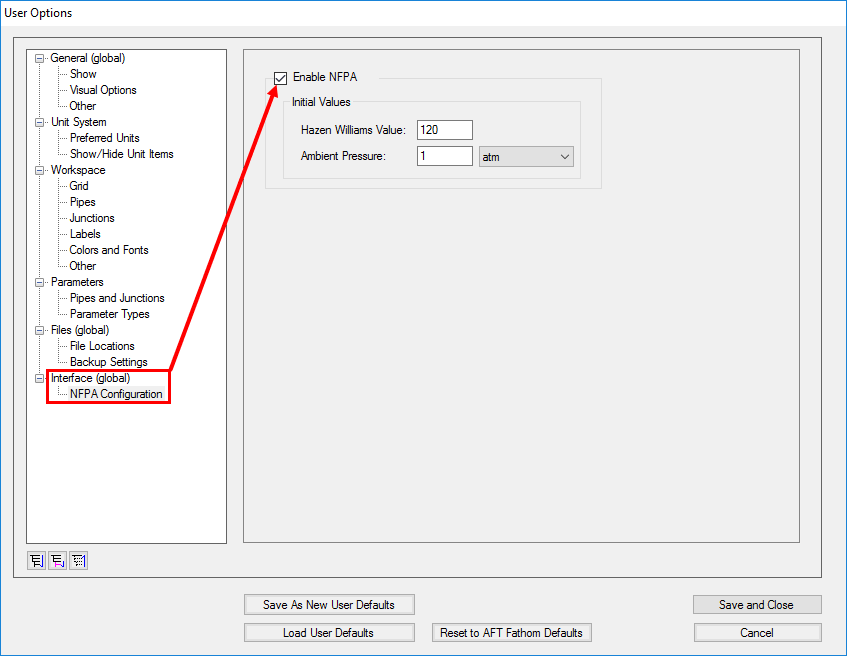The height and width of the screenshot is (656, 847).
Task: Select Preferred Units in the tree
Action: 104,138
